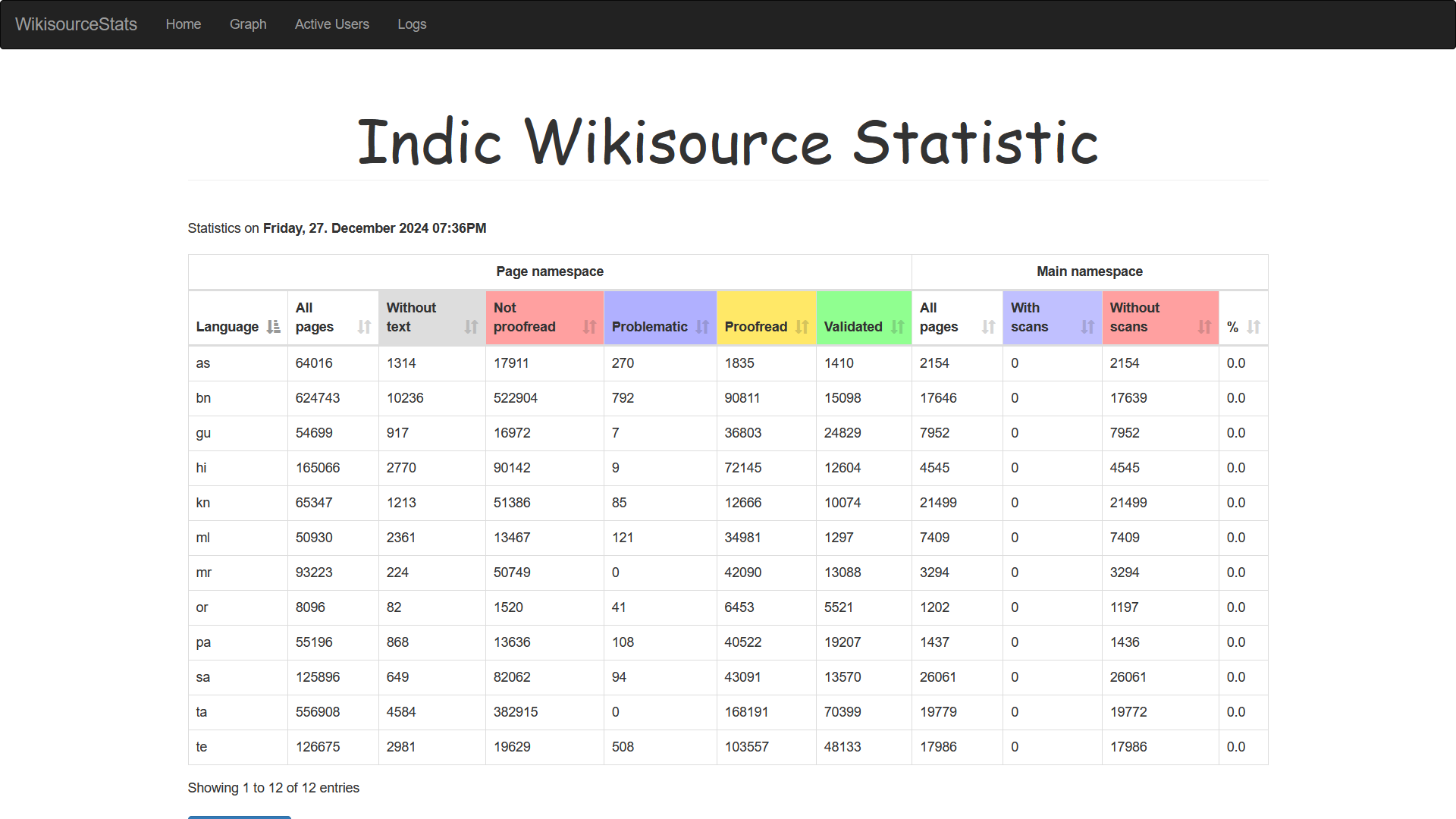The width and height of the screenshot is (1456, 819).
Task: Click the Not proofread header label
Action: click(x=525, y=318)
